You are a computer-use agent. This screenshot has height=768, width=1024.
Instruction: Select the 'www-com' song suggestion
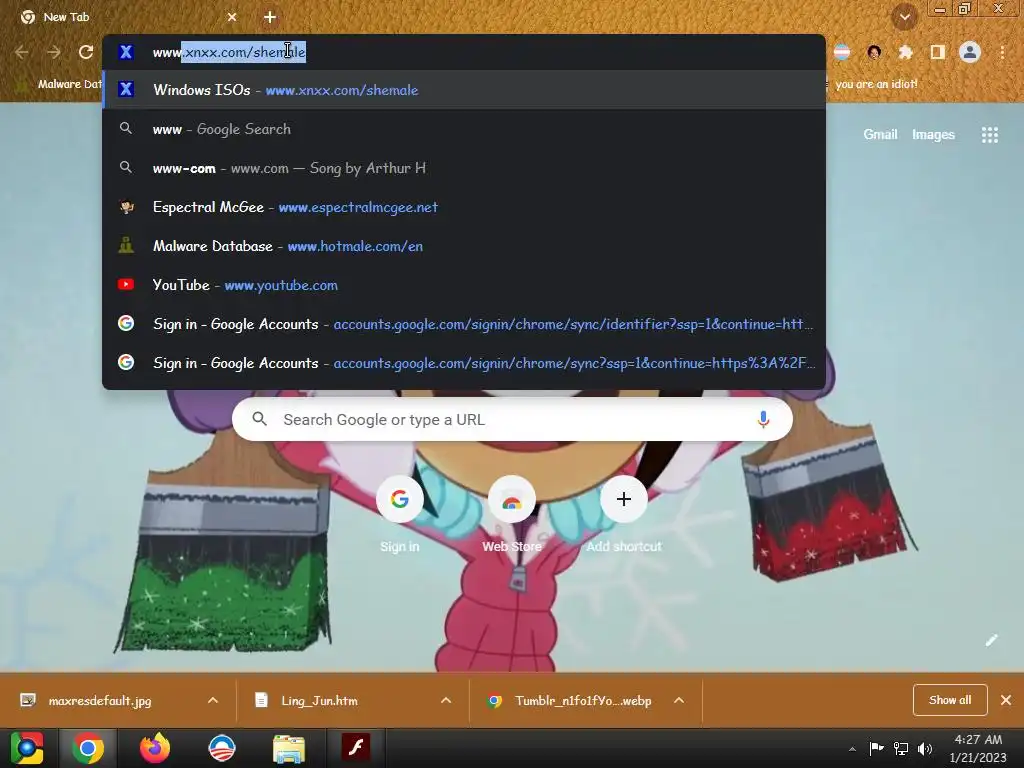click(x=464, y=168)
